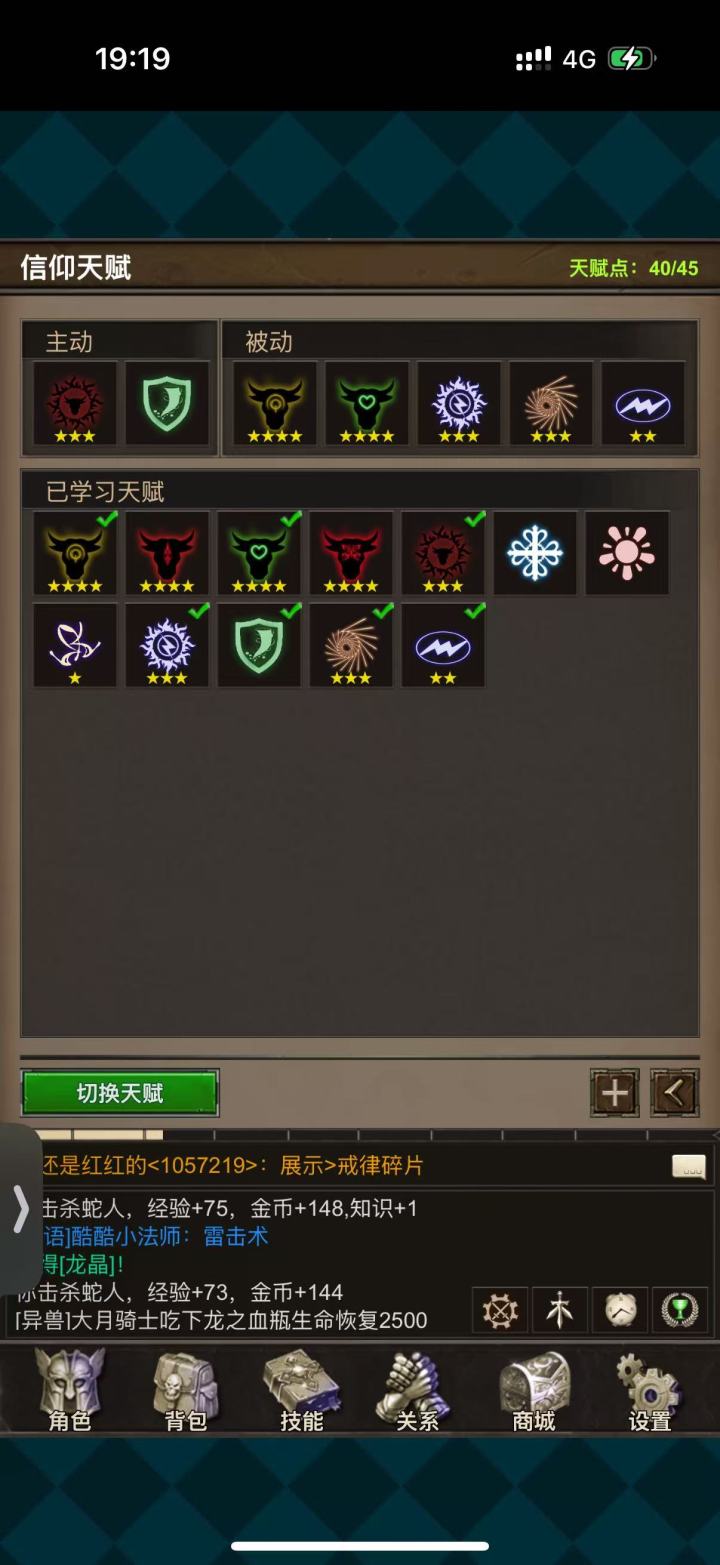The height and width of the screenshot is (1565, 720).
Task: Expand the chat window keyboard button
Action: (689, 1166)
